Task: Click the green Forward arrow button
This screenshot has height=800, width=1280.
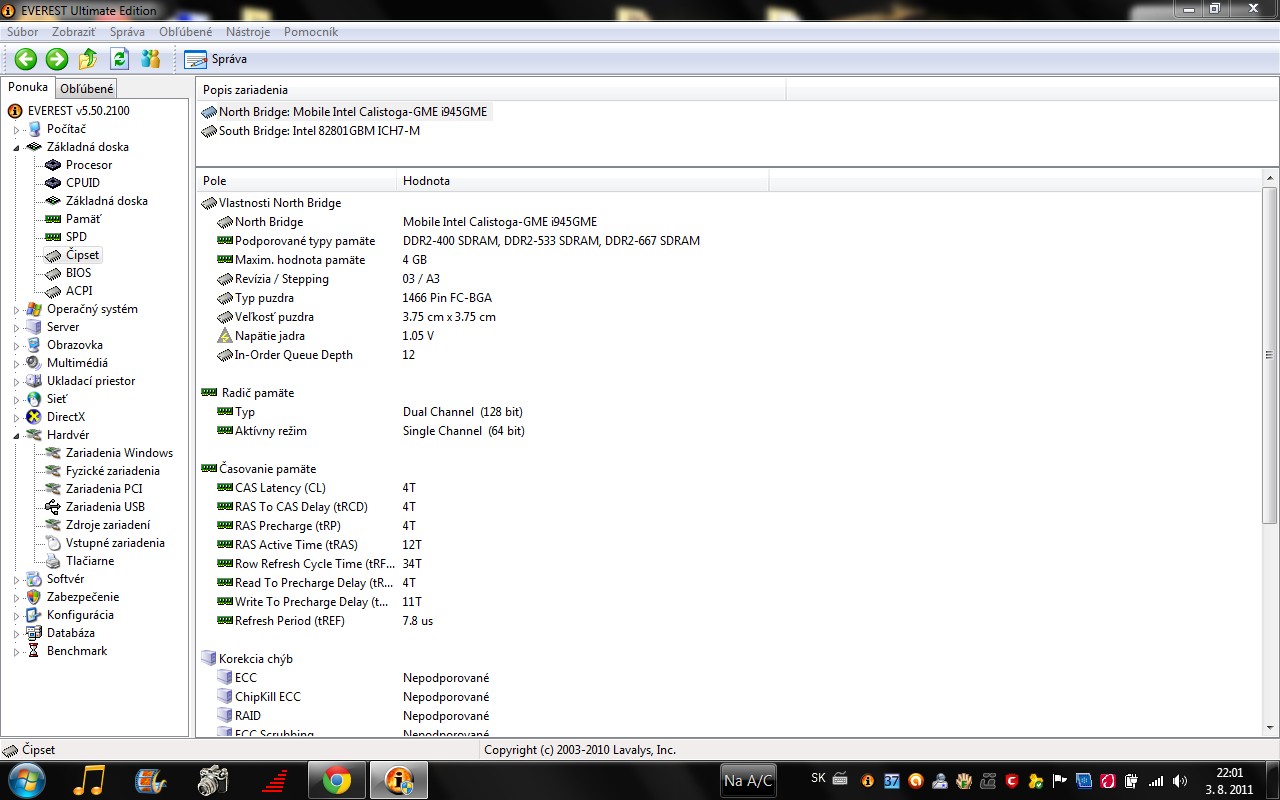Action: [57, 59]
